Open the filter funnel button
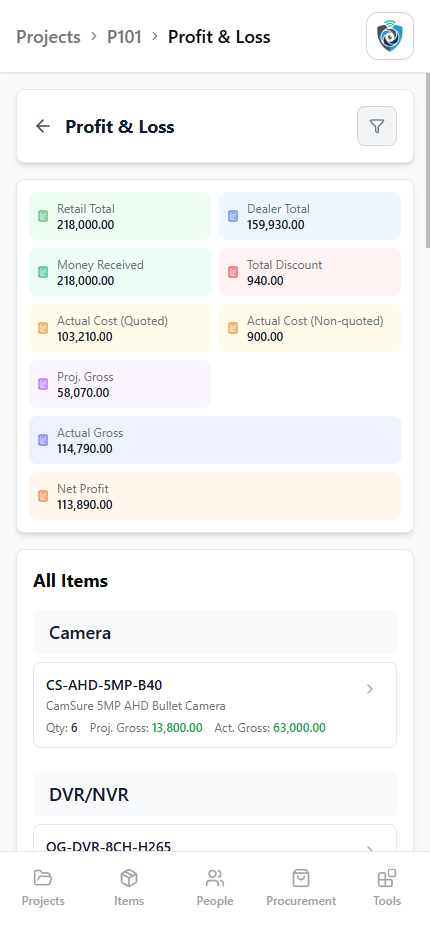430x932 pixels. point(376,126)
